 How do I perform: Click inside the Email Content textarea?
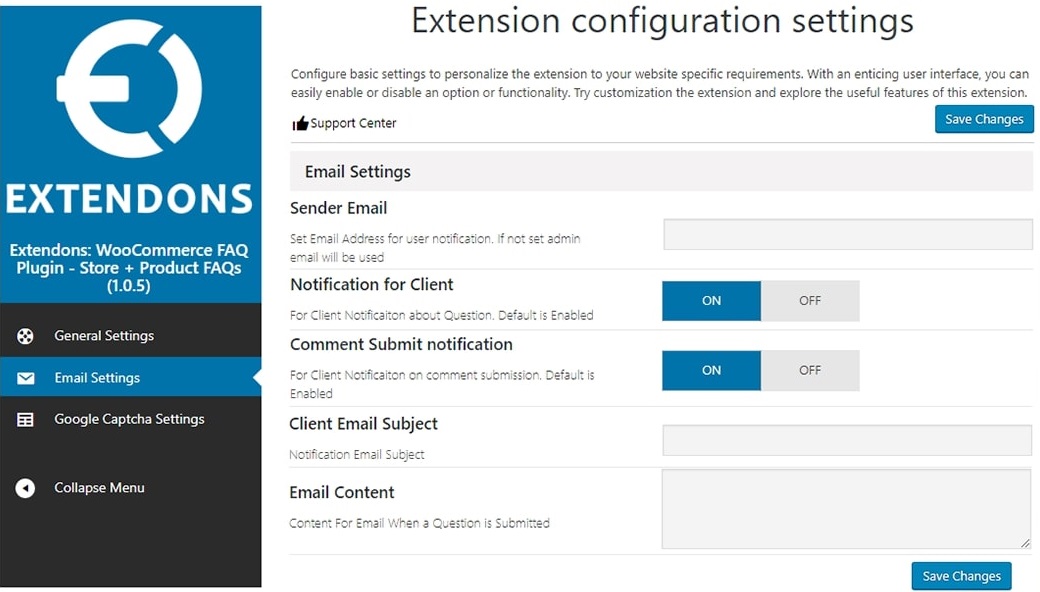pyautogui.click(x=846, y=509)
